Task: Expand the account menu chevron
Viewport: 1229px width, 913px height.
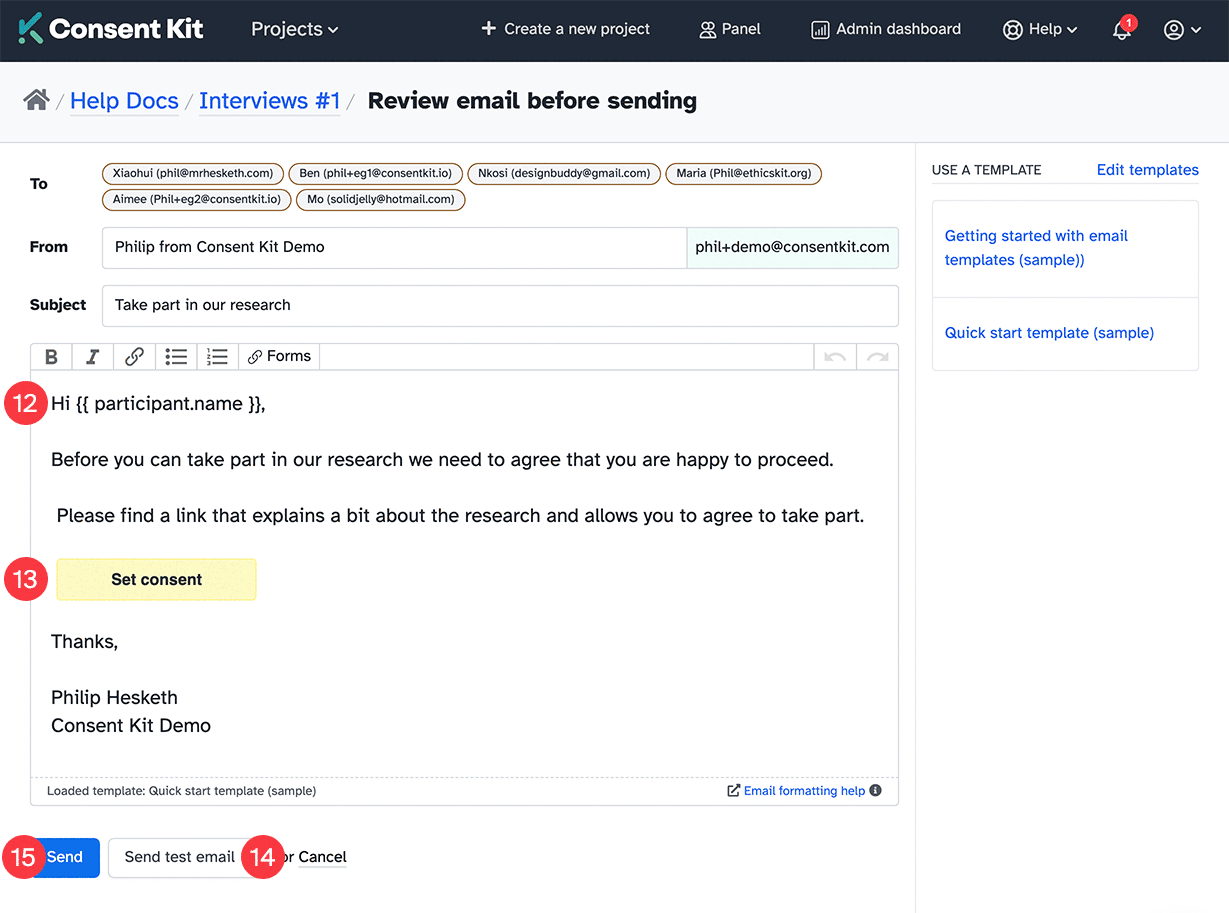Action: pyautogui.click(x=1196, y=30)
